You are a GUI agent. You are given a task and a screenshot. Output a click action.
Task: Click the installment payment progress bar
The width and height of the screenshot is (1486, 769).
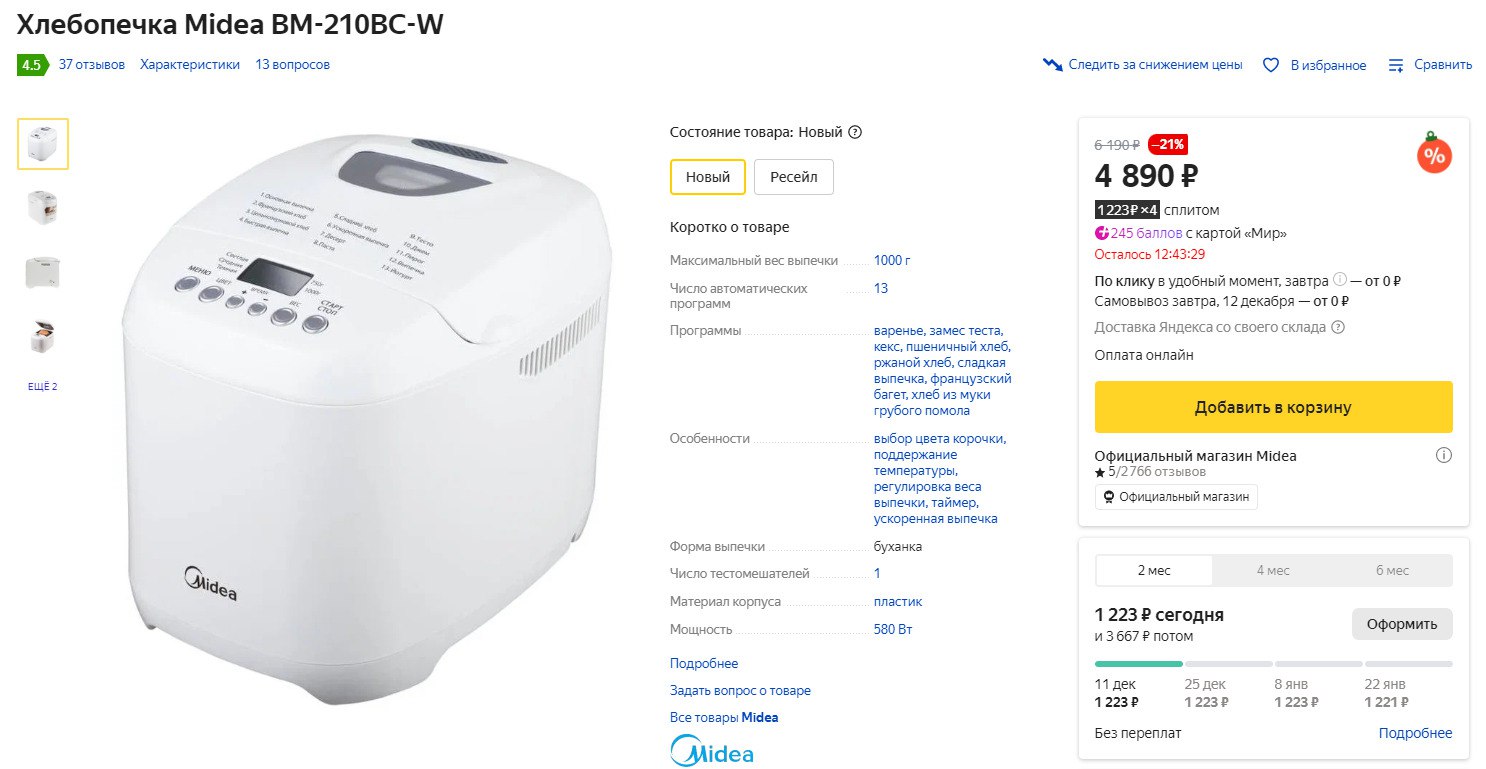click(1273, 664)
